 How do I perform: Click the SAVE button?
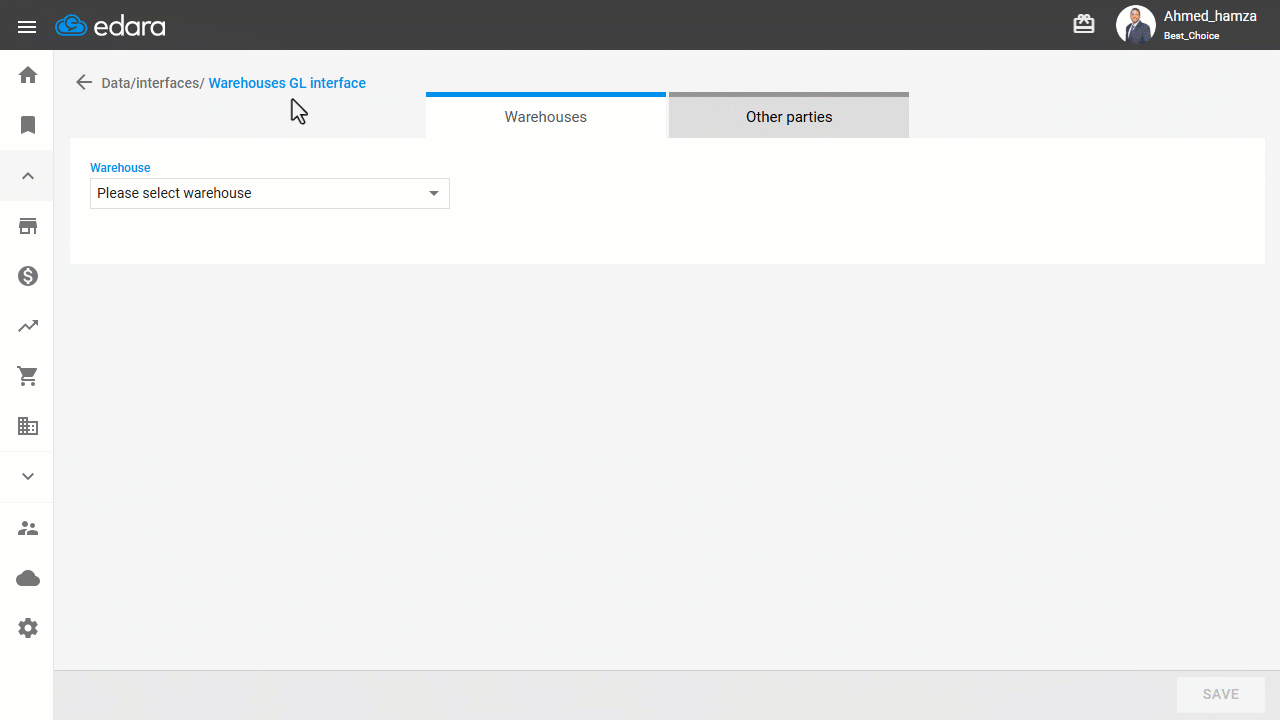[x=1221, y=694]
